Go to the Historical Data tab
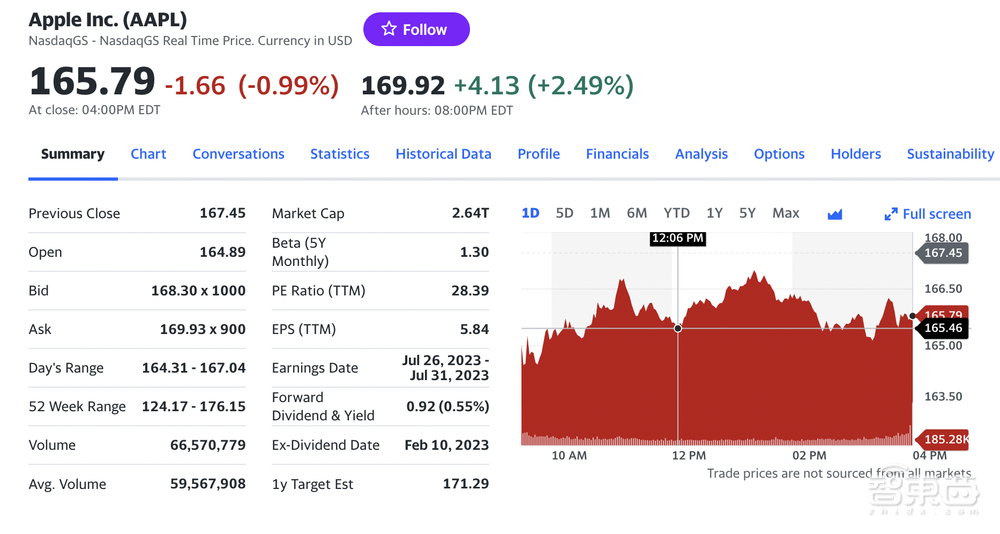Image resolution: width=1000 pixels, height=534 pixels. click(443, 154)
